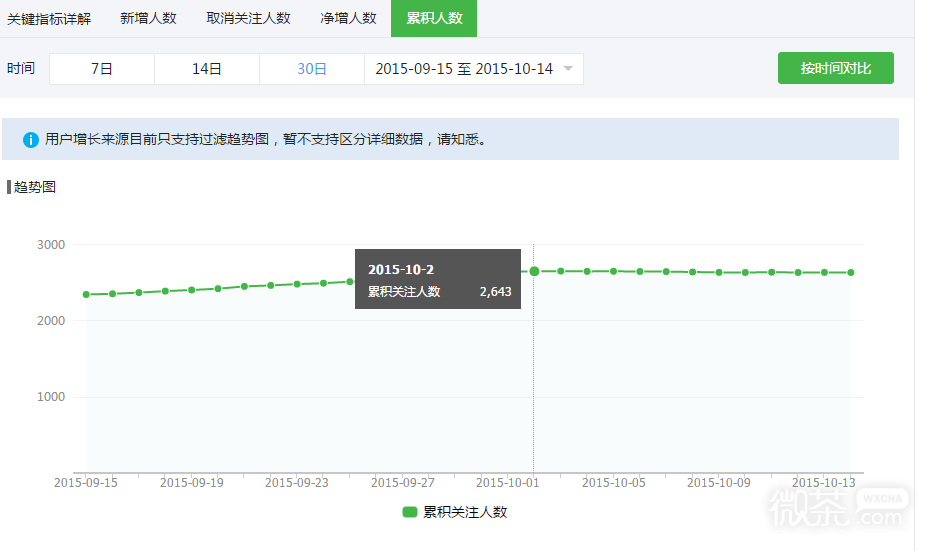Click the data point above the 2015-09-19 label
Screen dimensions: 929x551
[x=191, y=290]
